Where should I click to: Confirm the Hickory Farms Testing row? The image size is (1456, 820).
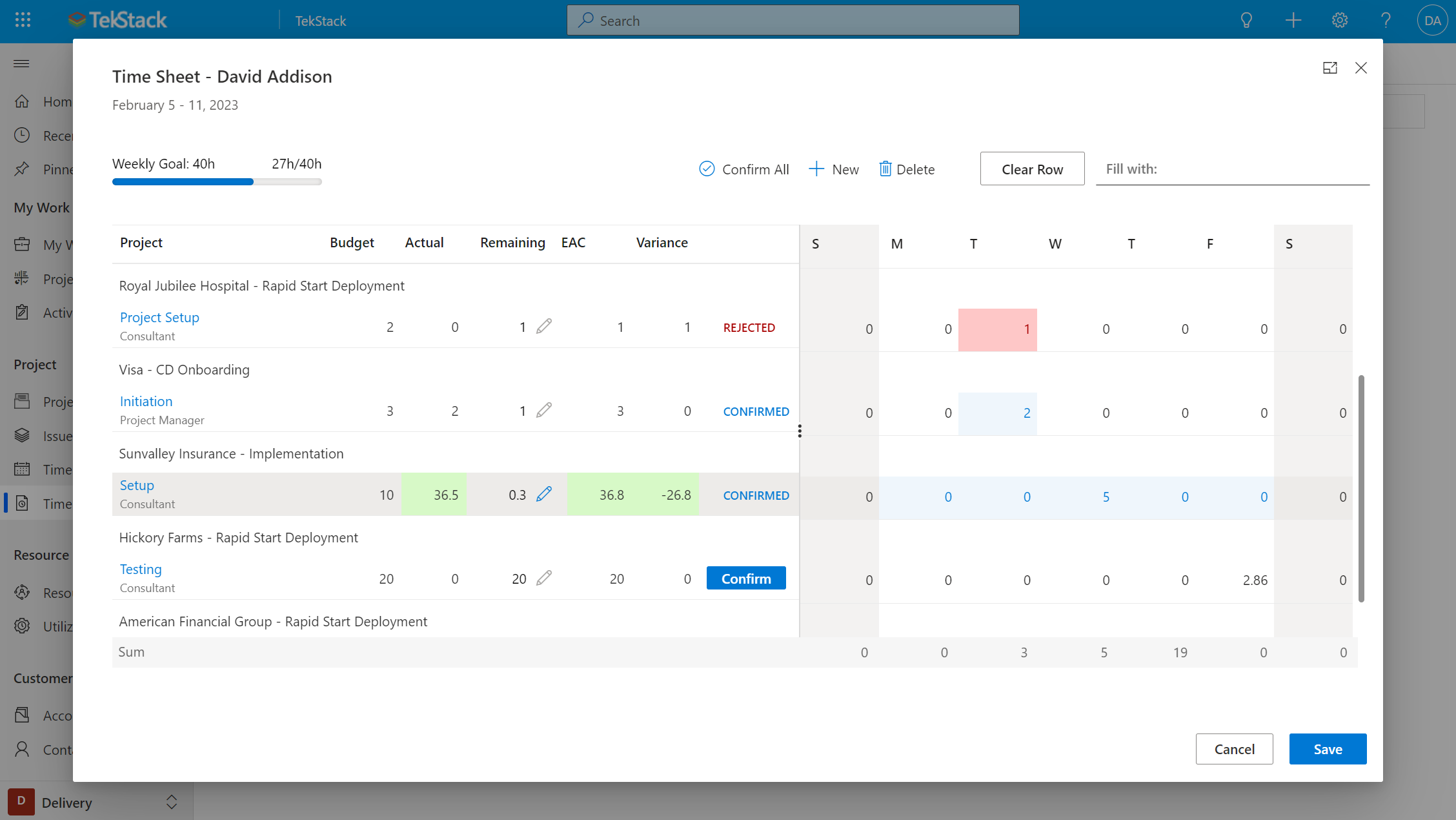746,579
